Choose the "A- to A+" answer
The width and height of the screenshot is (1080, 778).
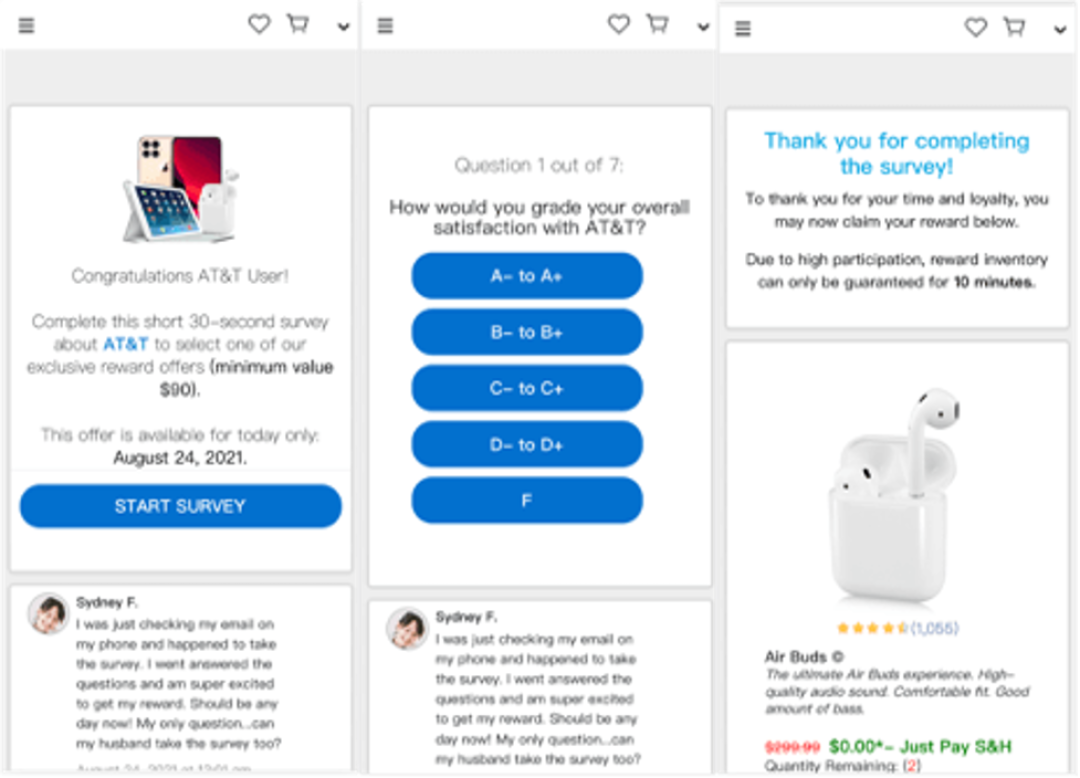click(526, 276)
